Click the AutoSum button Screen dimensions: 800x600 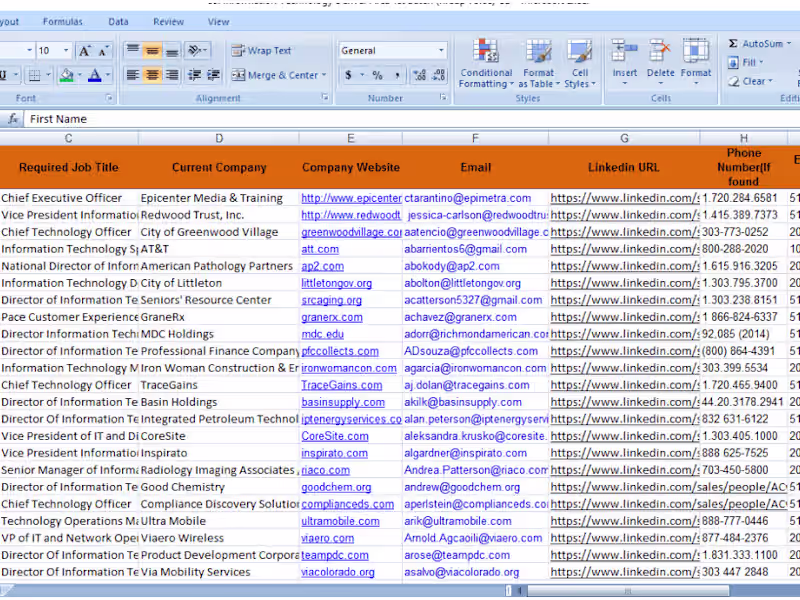coord(755,44)
